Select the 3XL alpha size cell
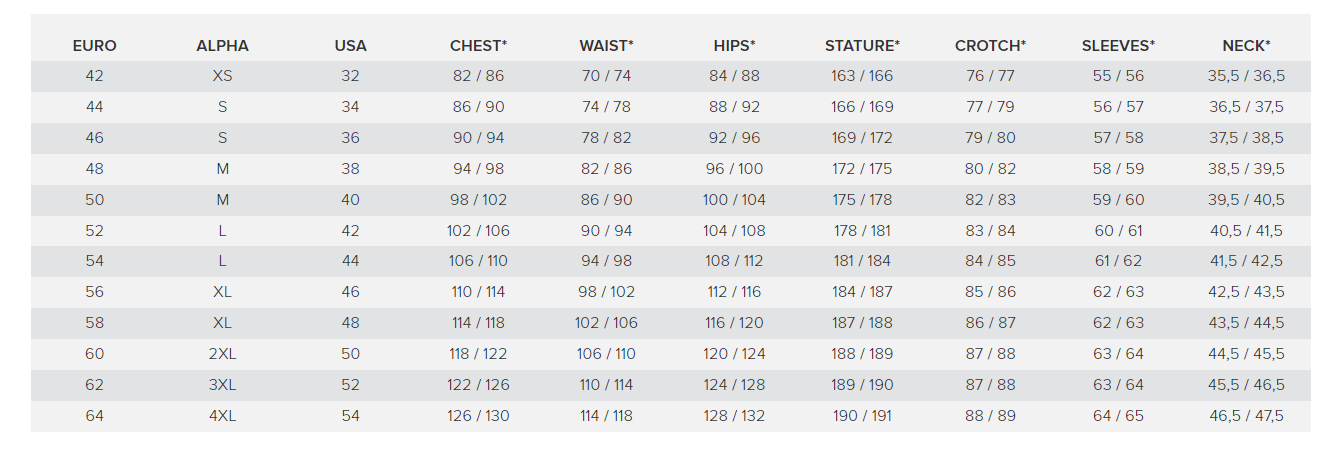1343x450 pixels. point(222,385)
